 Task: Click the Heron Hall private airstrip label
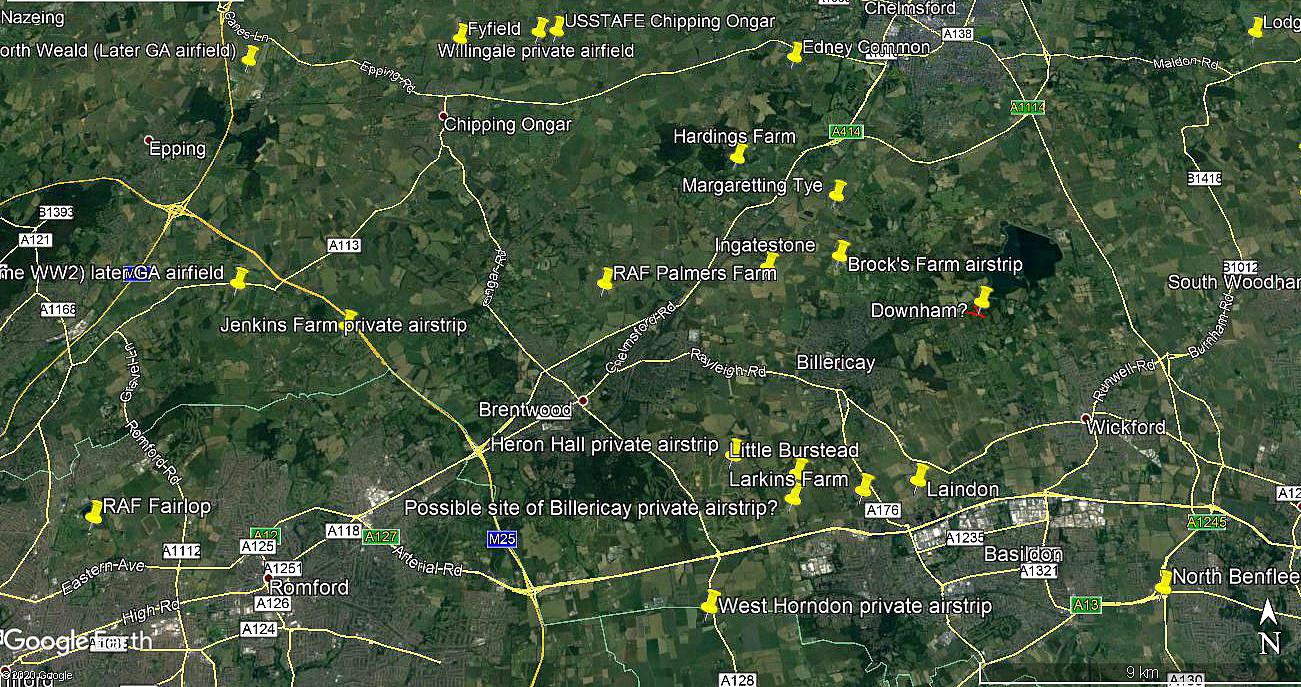(604, 445)
